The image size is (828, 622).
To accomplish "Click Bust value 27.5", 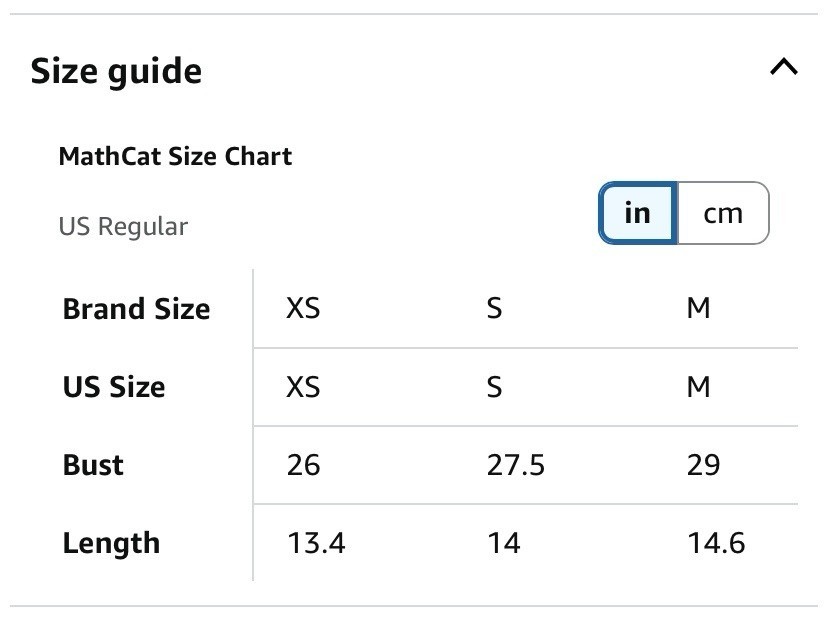I will coord(515,465).
